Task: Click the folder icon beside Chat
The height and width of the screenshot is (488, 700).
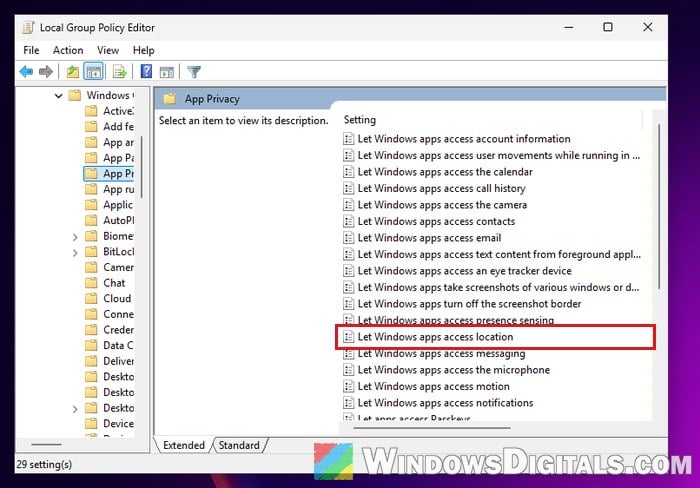Action: 91,283
